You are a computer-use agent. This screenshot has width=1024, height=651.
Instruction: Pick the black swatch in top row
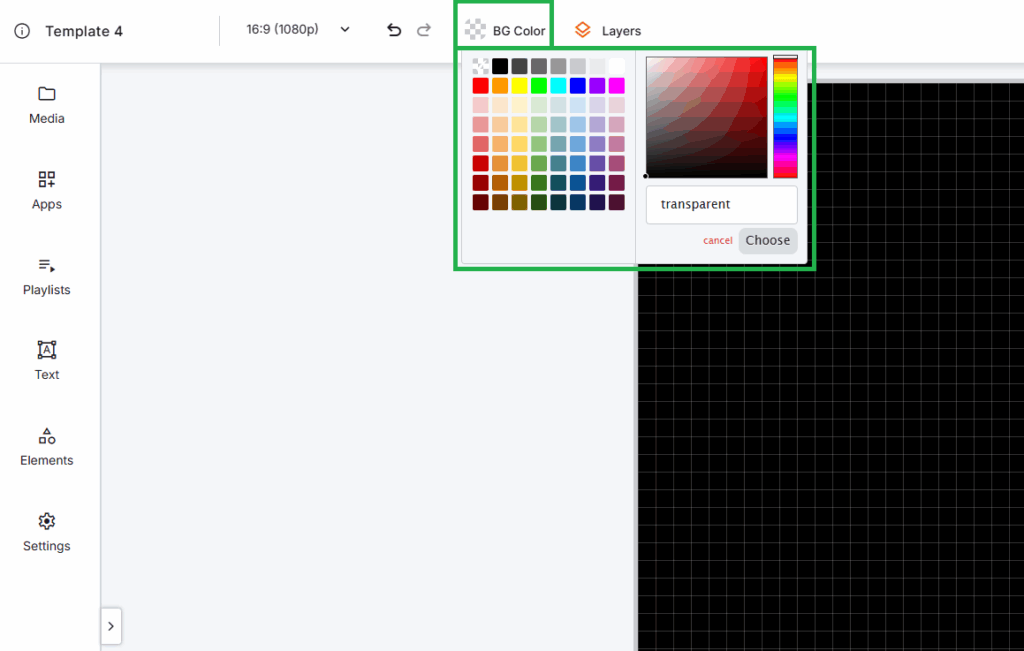click(500, 66)
